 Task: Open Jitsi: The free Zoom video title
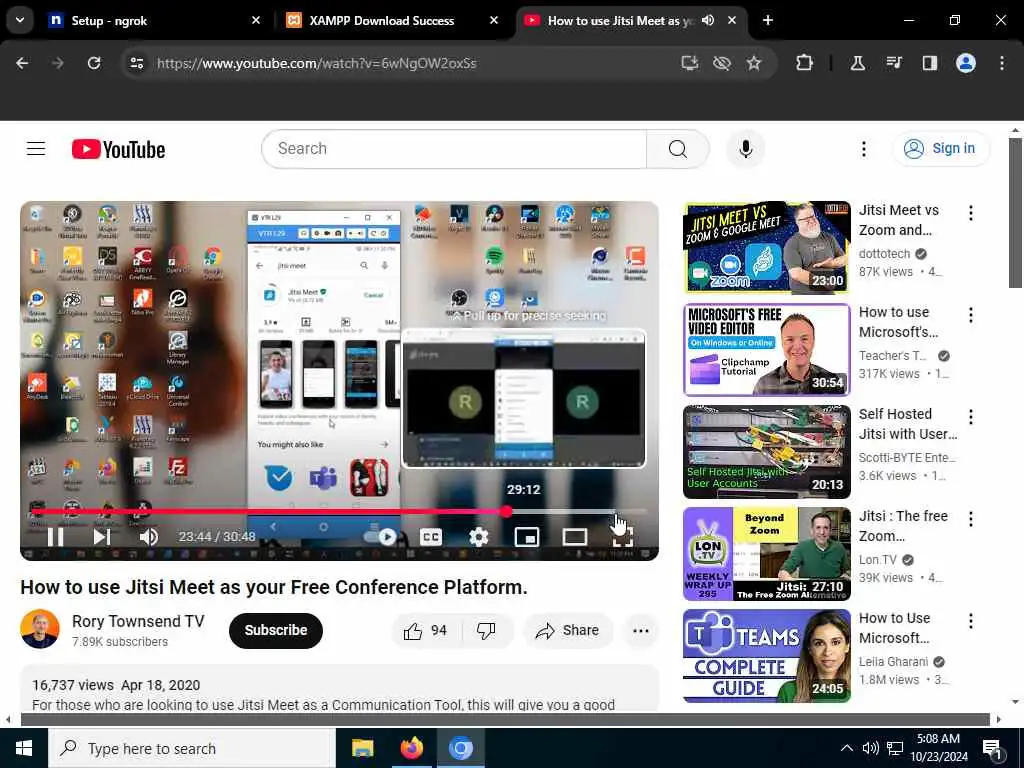[x=903, y=526]
